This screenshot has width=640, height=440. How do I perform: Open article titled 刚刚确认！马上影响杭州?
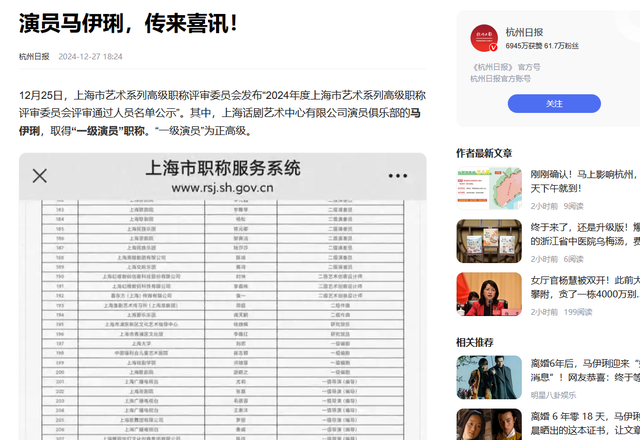coord(585,181)
